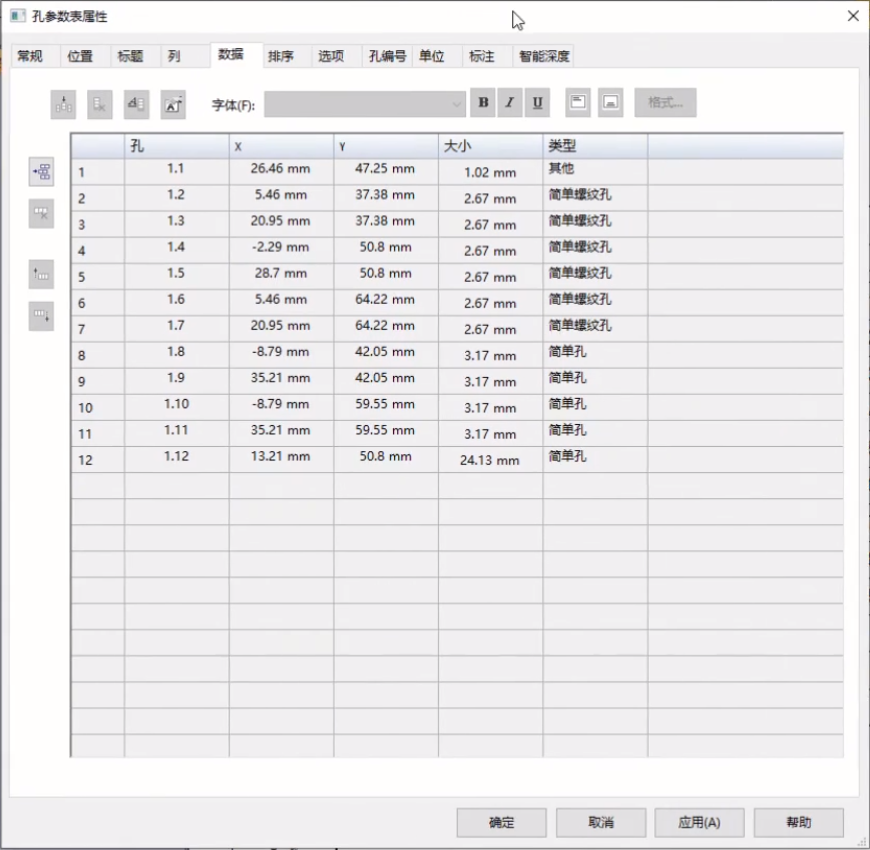Viewport: 870px width, 850px height.
Task: Click the top alignment icon
Action: click(578, 103)
